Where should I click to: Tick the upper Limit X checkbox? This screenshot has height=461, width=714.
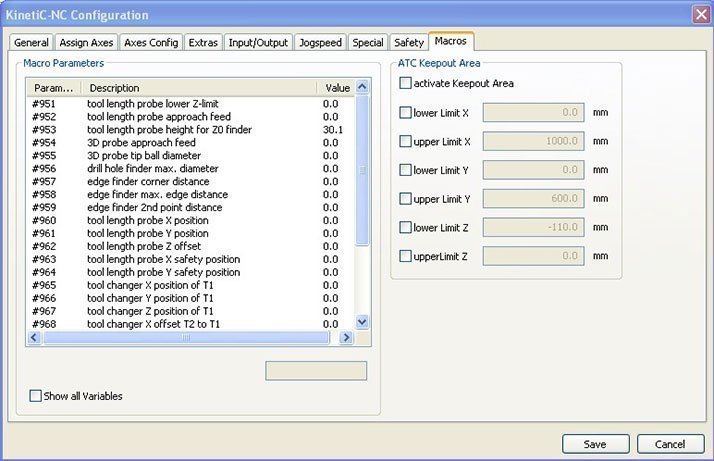point(405,141)
